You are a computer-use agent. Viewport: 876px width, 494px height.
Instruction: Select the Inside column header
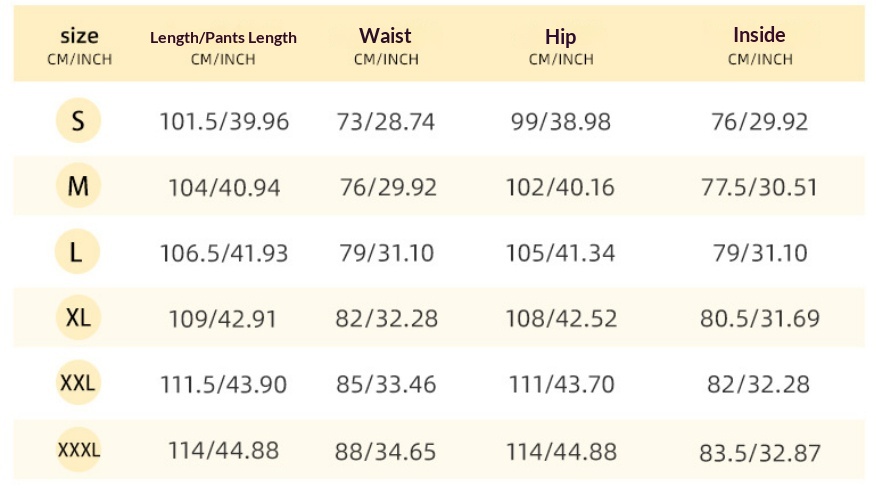760,45
